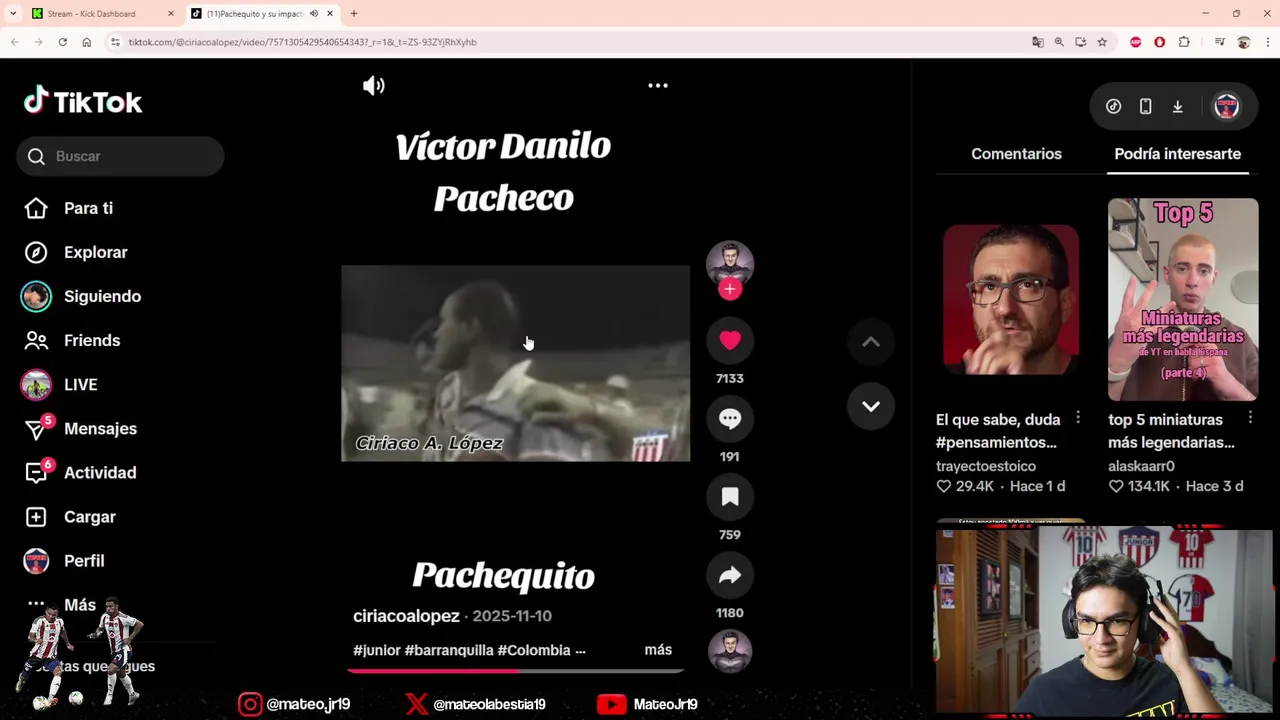Image resolution: width=1280 pixels, height=720 pixels.
Task: Open the ABP adblock extension
Action: 1135,42
